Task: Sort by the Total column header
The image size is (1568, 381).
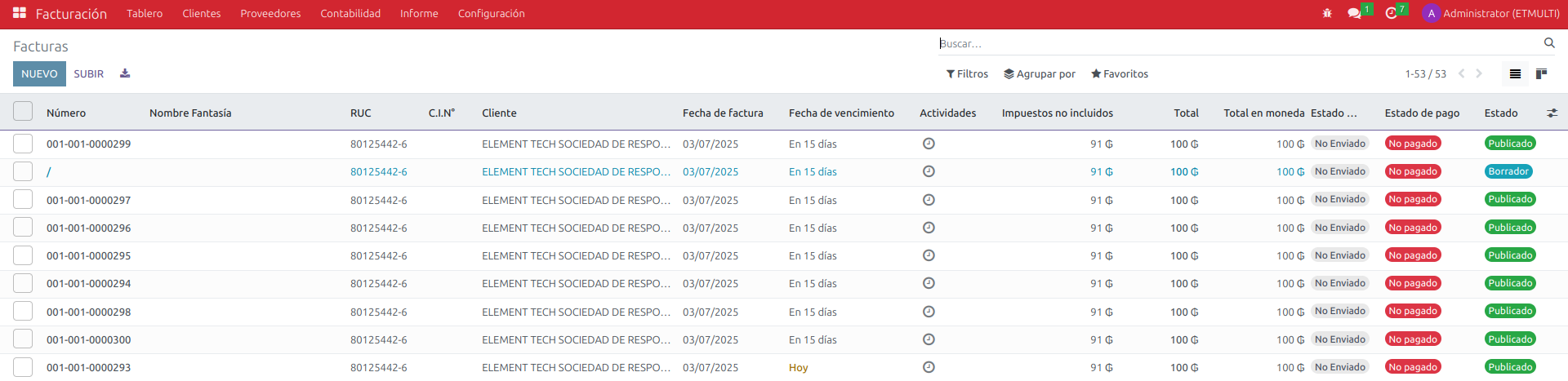Action: [1186, 113]
